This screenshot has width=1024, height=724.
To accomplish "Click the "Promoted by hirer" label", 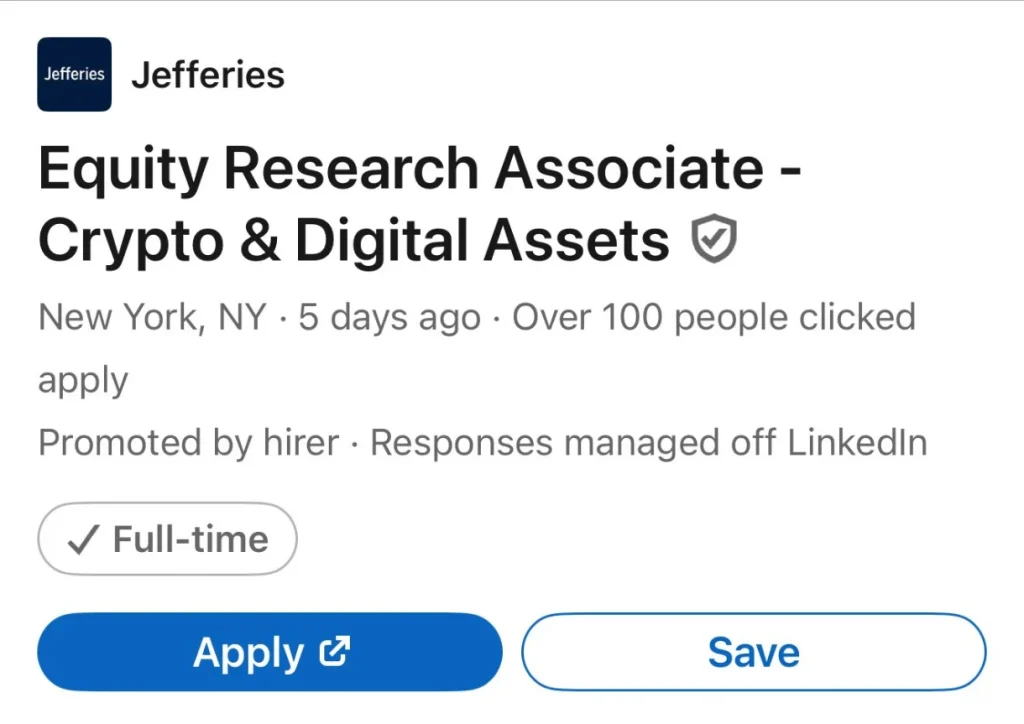I will pos(189,442).
